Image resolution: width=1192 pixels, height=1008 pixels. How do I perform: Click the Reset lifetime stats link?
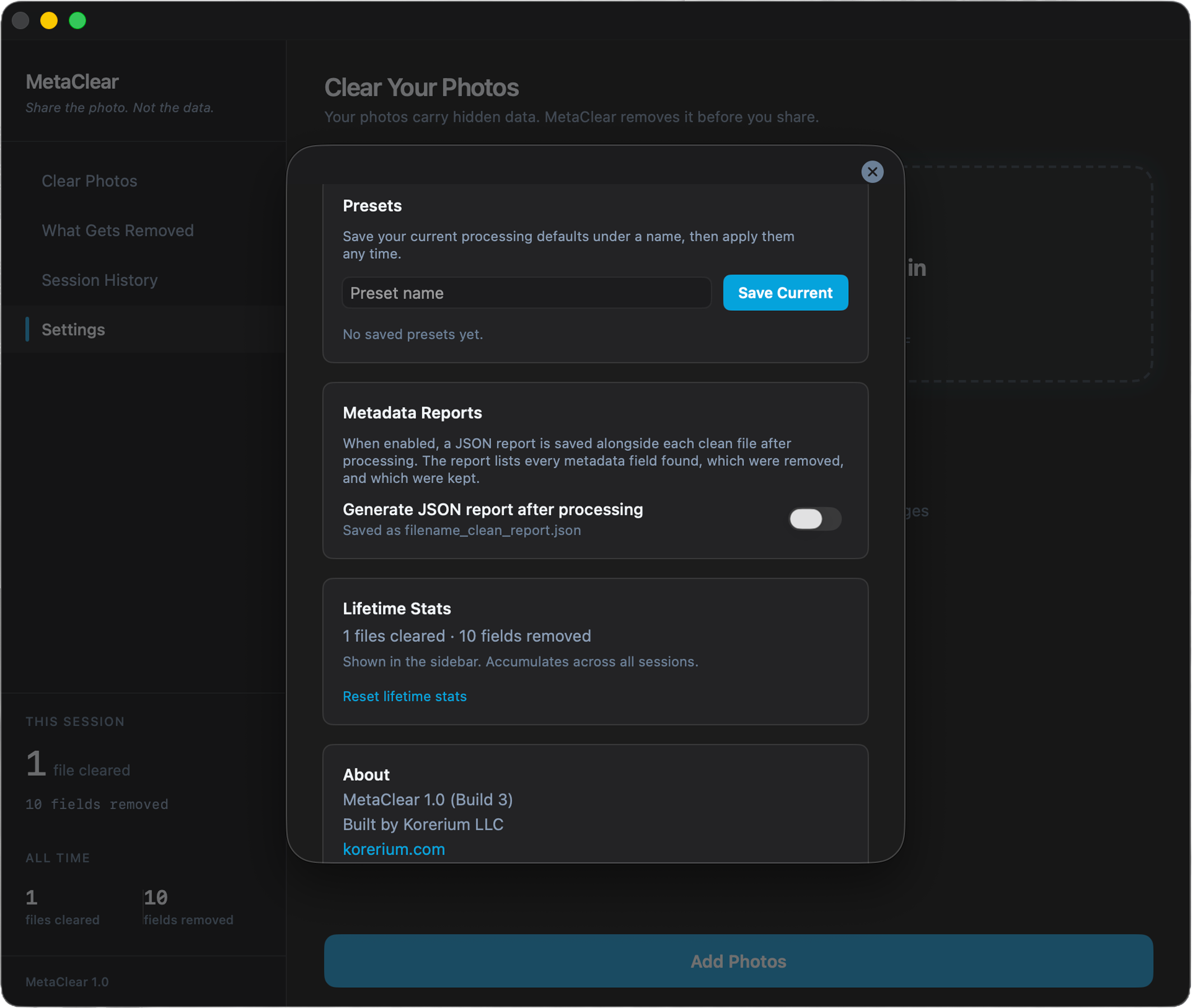pyautogui.click(x=404, y=696)
